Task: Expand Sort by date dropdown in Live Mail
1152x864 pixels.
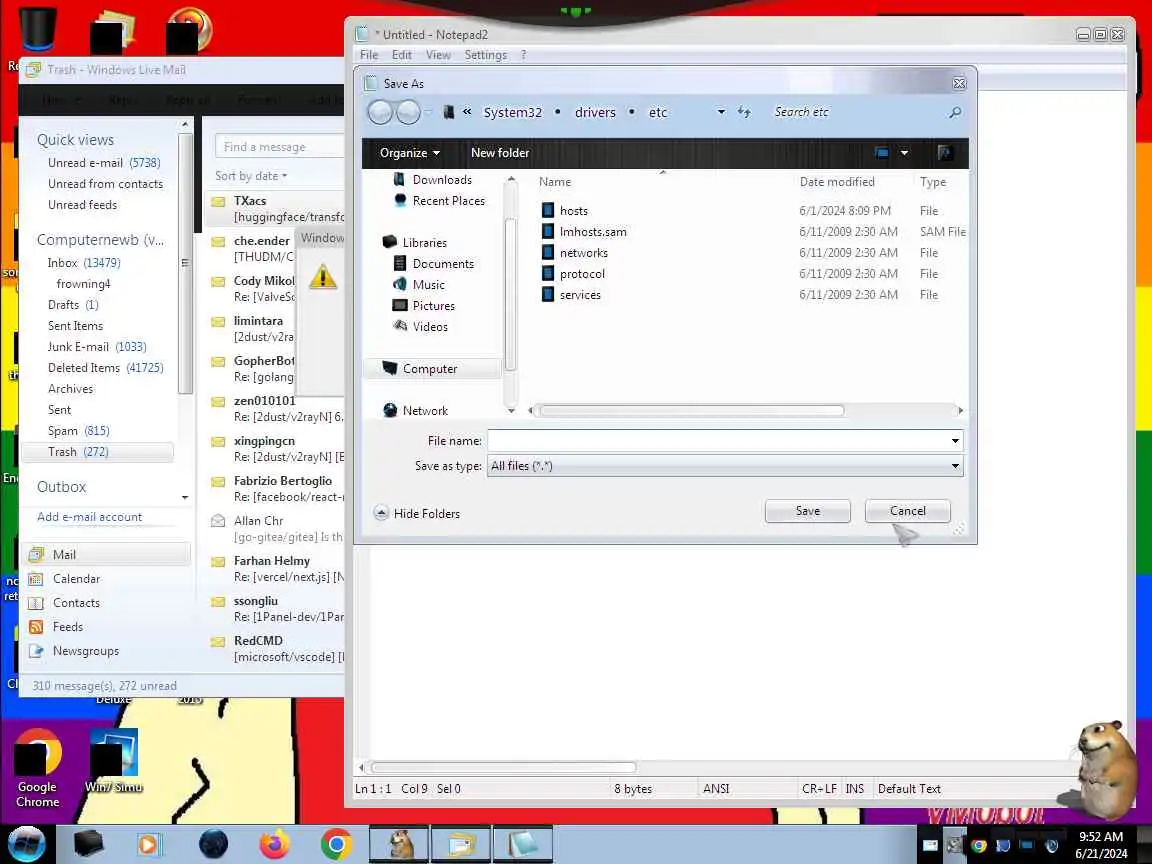Action: (x=251, y=176)
